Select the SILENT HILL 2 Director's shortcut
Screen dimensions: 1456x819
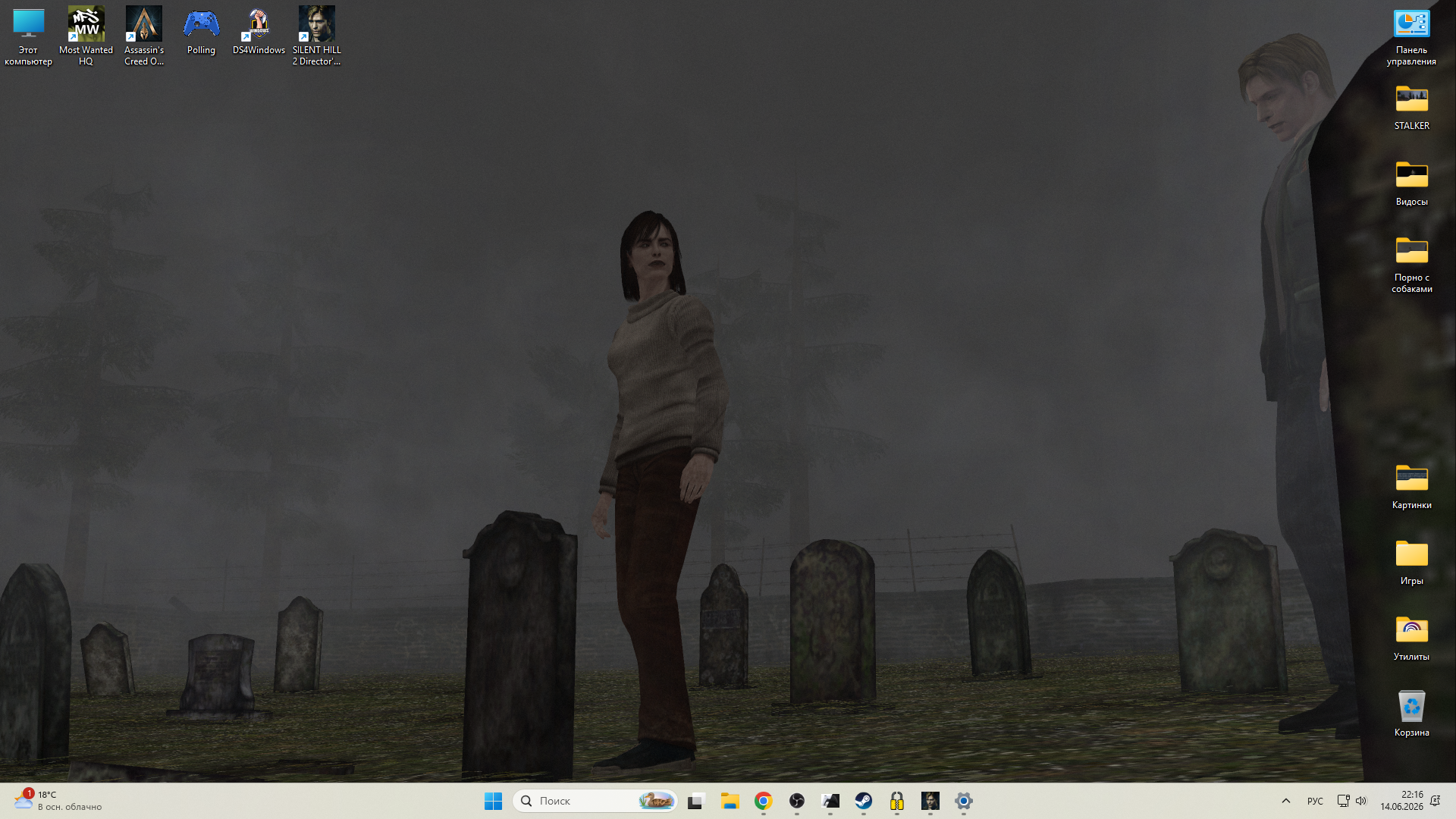(317, 36)
